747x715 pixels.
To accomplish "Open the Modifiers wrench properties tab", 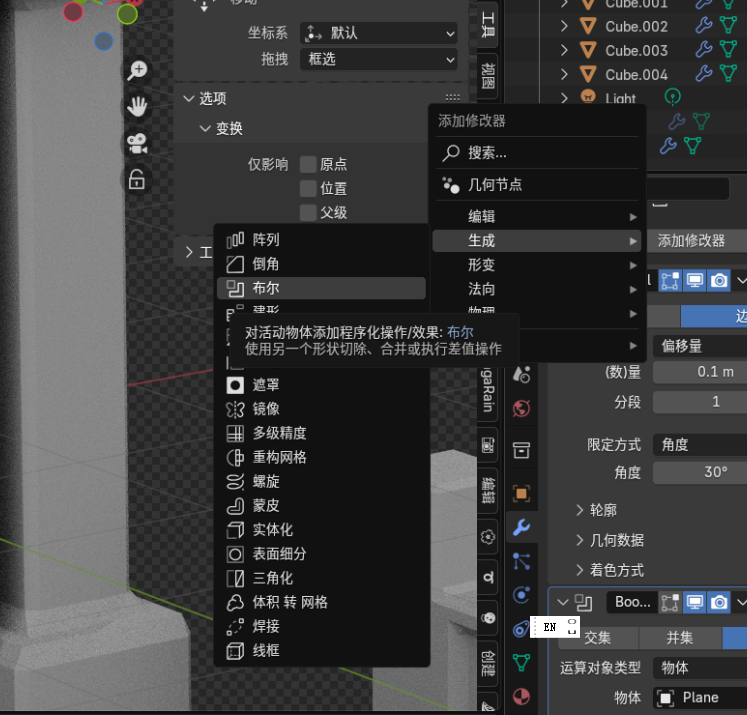I will click(x=521, y=527).
